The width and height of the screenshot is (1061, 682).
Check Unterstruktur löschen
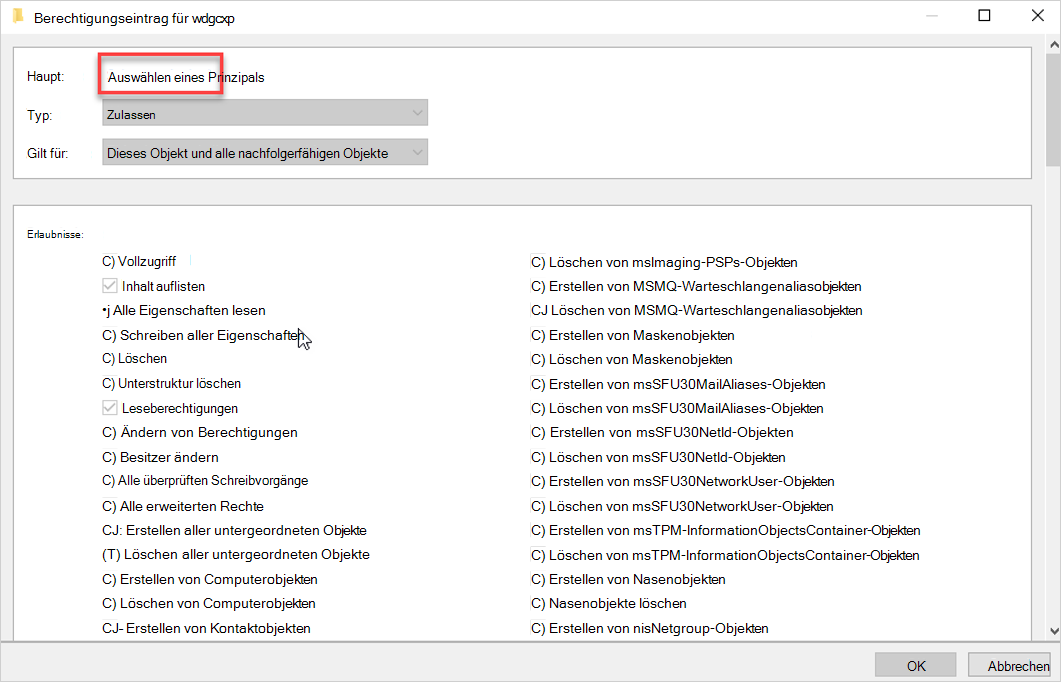coord(107,383)
